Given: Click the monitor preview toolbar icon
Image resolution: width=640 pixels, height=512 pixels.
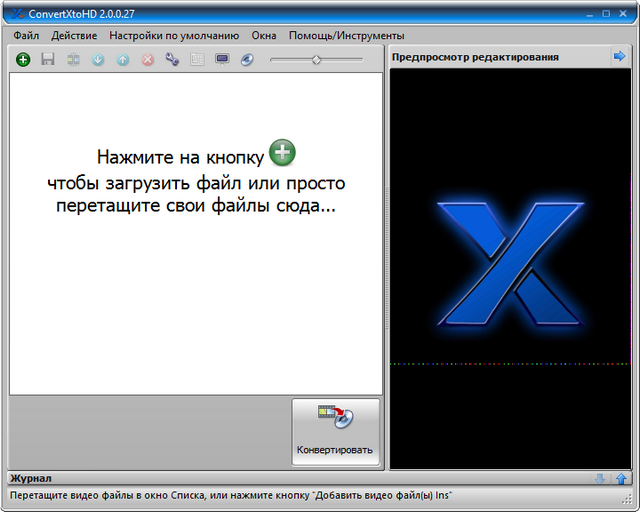Looking at the screenshot, I should point(222,60).
